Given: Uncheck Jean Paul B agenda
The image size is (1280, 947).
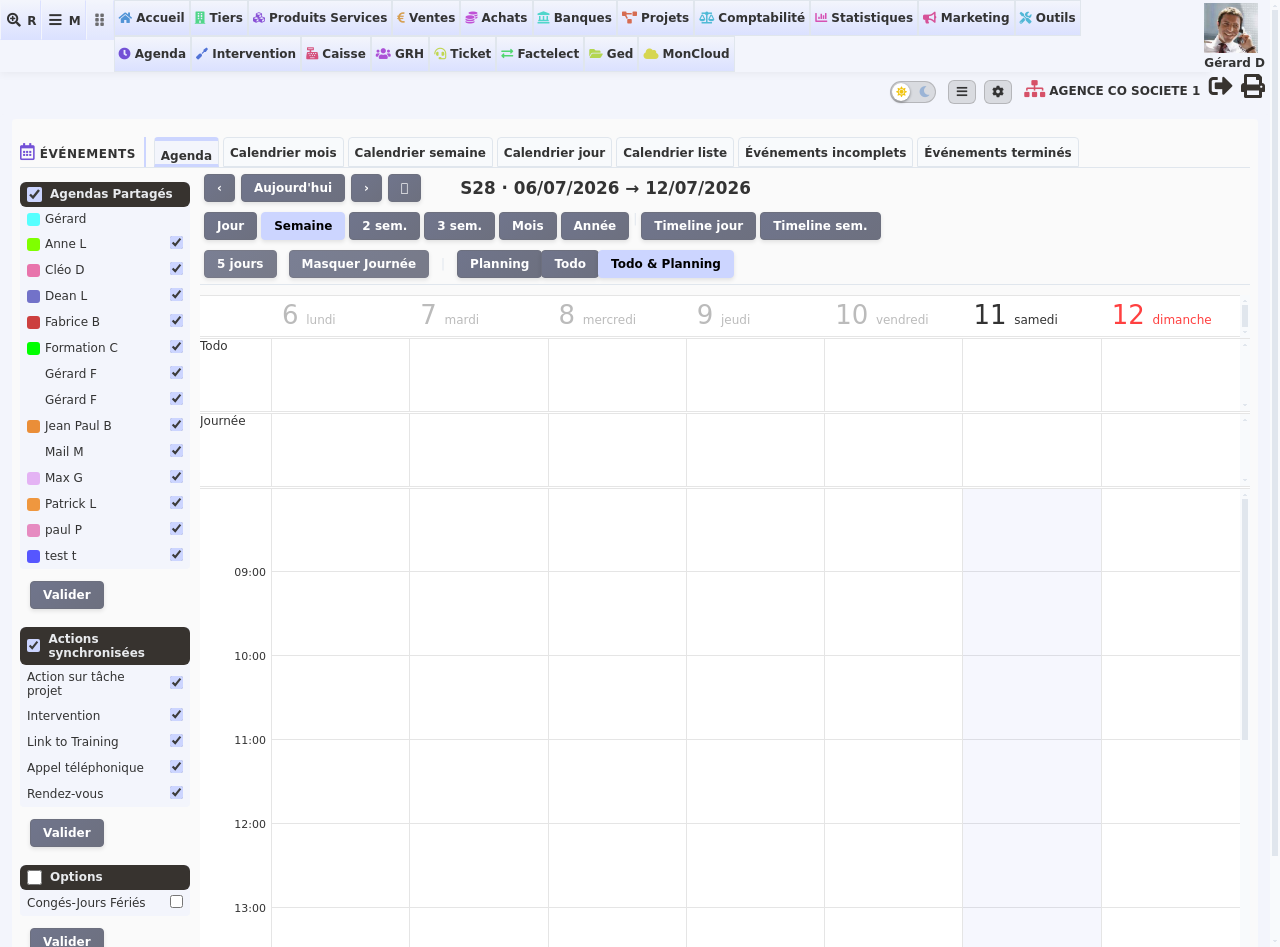Looking at the screenshot, I should tap(176, 425).
